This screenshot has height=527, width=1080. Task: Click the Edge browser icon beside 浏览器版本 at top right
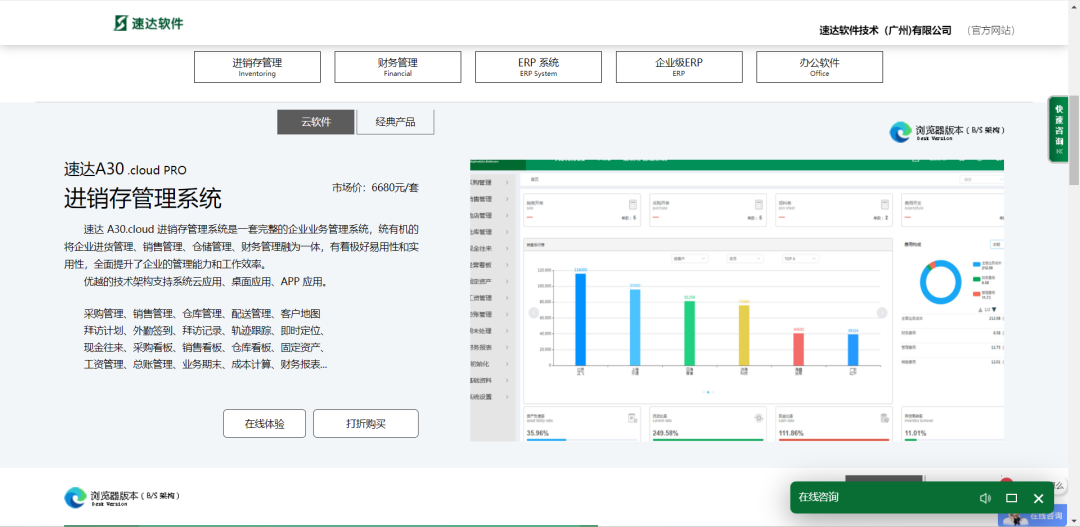click(900, 132)
